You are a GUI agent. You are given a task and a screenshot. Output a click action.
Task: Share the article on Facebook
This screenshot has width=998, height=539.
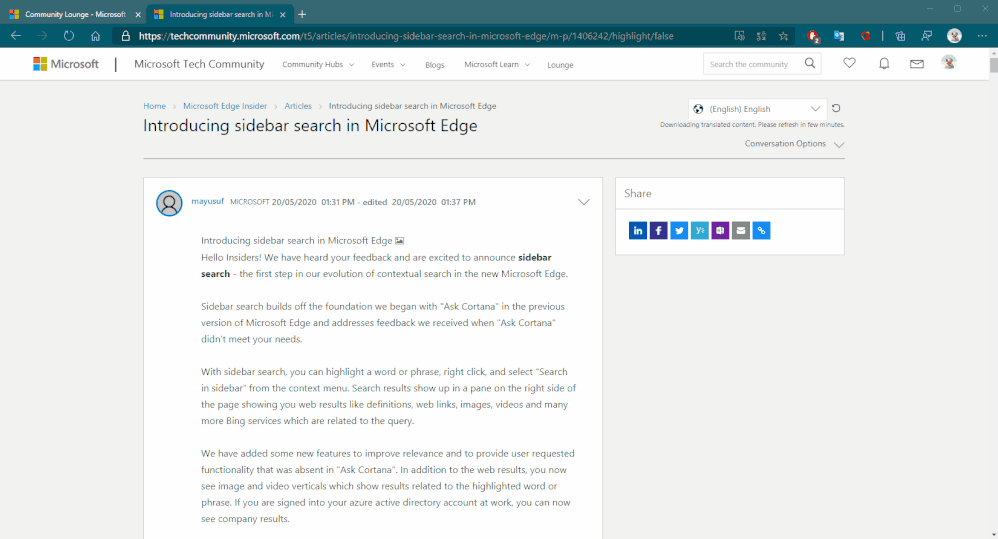click(659, 230)
